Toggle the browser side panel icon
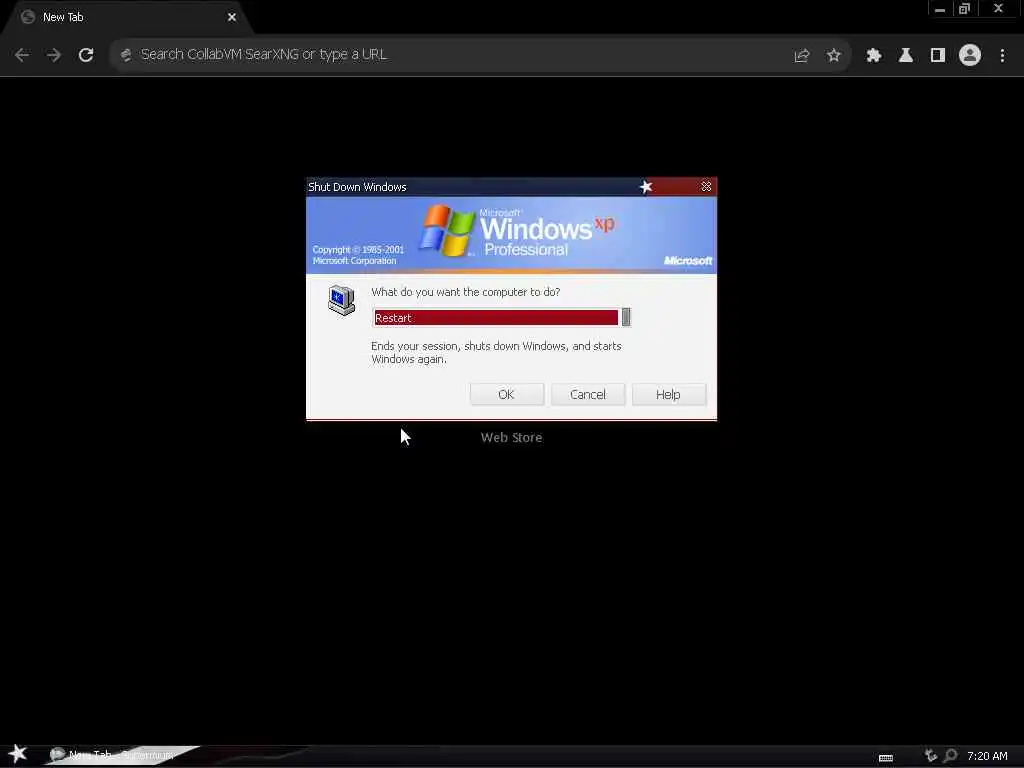The image size is (1024, 768). pos(938,56)
